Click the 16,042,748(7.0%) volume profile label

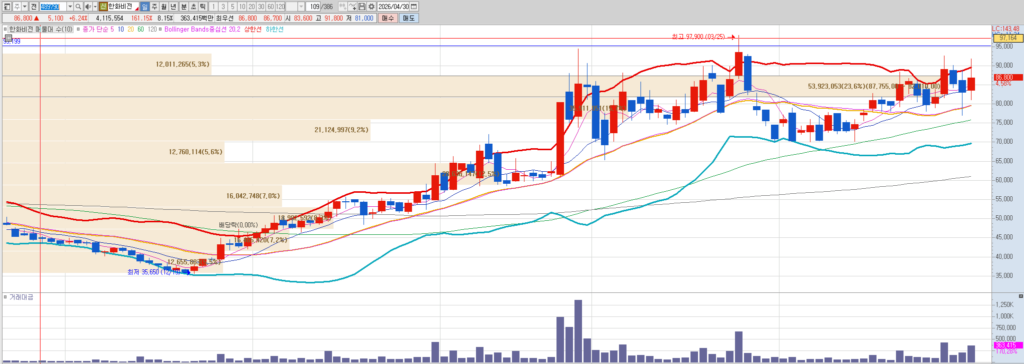(253, 195)
